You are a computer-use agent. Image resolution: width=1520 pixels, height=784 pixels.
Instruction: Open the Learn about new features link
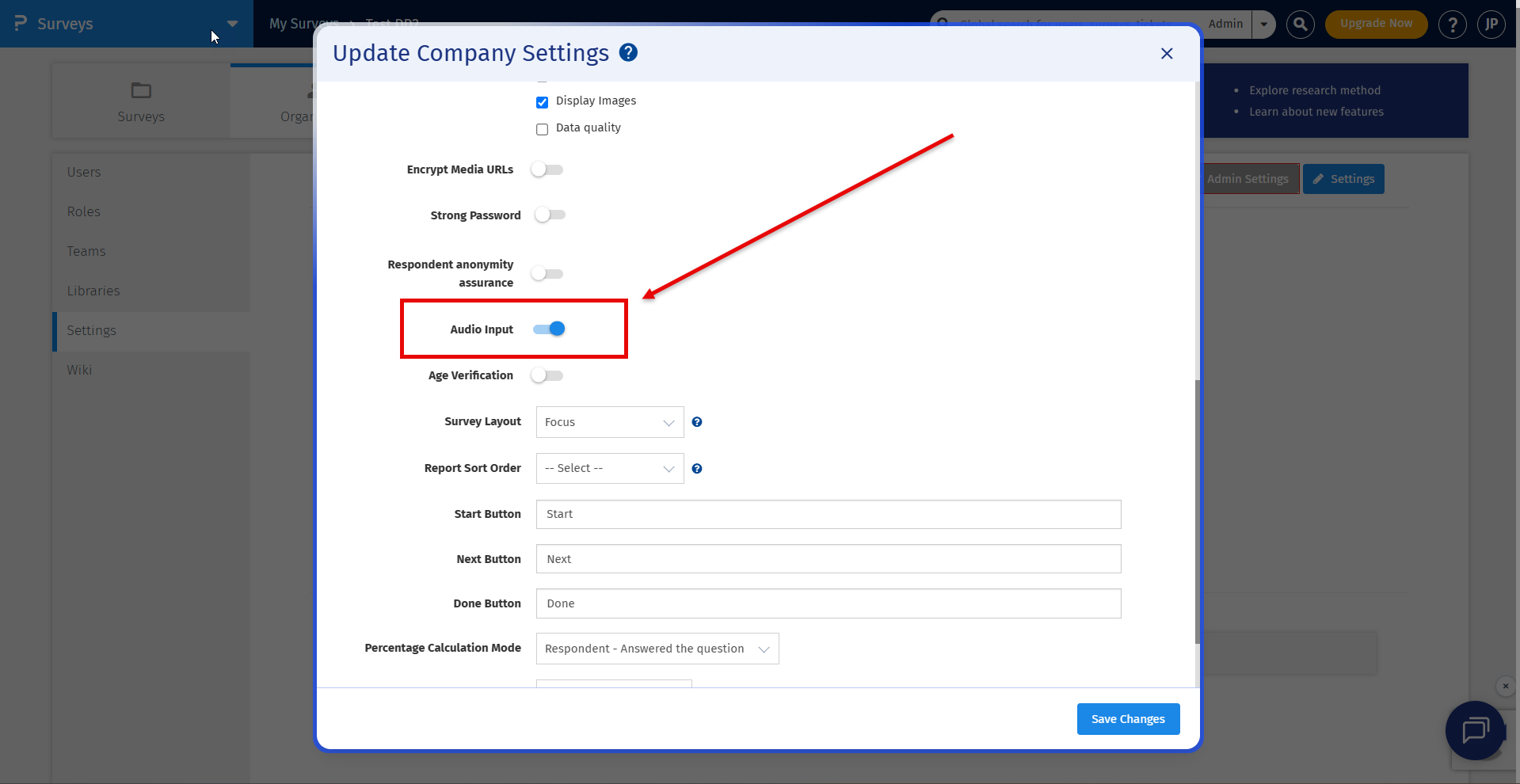click(1316, 112)
